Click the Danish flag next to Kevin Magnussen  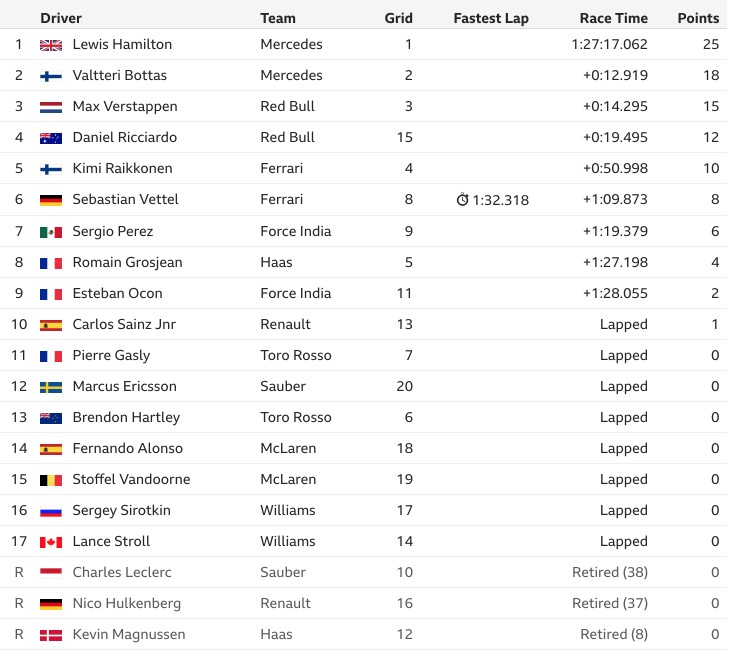click(51, 635)
